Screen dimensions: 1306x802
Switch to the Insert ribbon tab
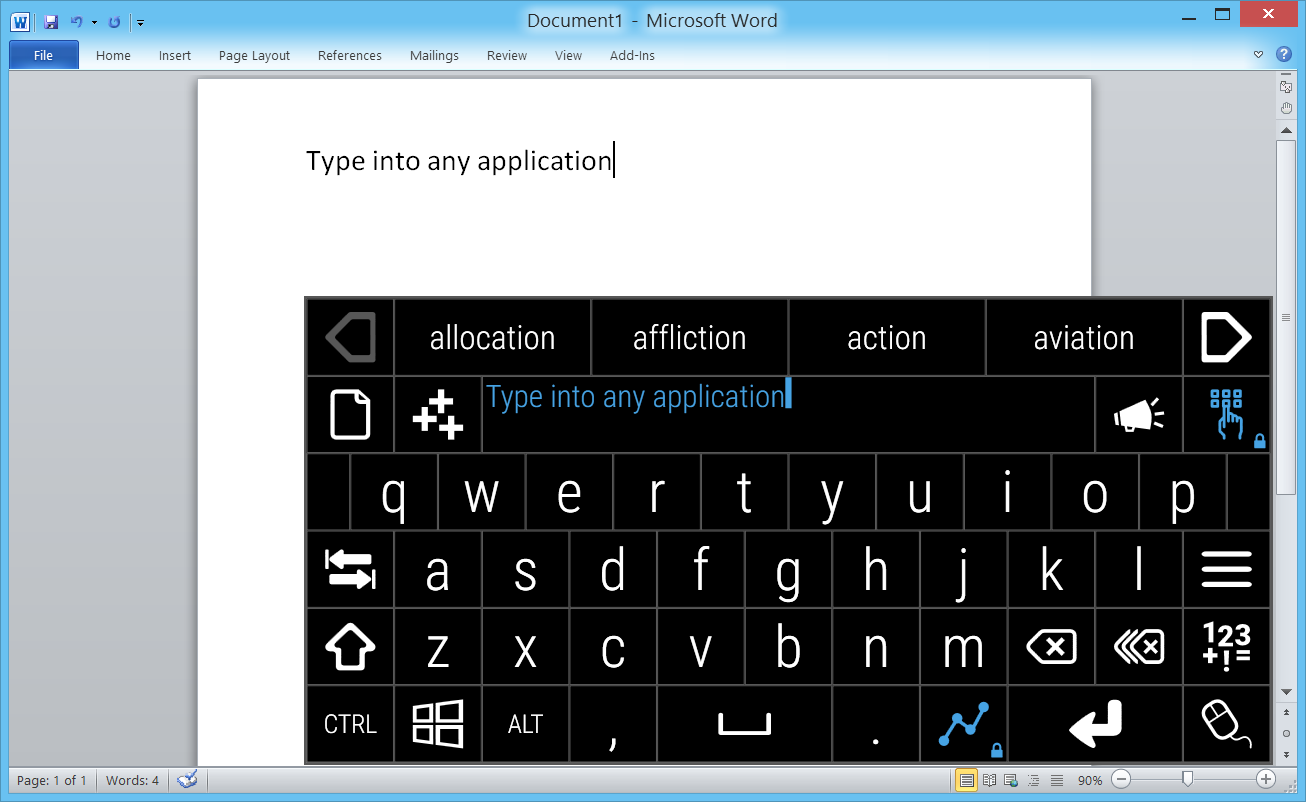click(x=175, y=56)
